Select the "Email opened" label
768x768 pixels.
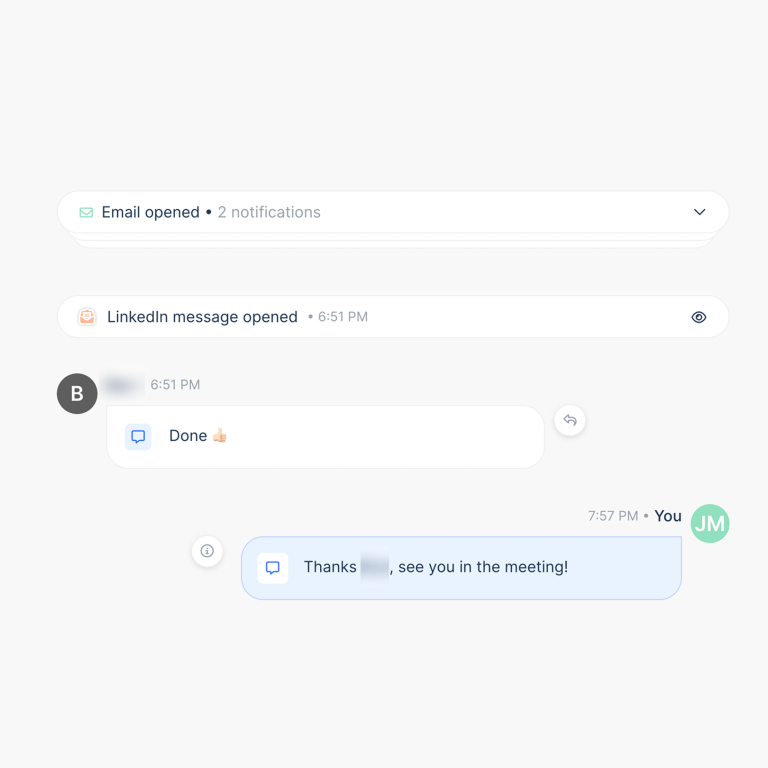150,212
